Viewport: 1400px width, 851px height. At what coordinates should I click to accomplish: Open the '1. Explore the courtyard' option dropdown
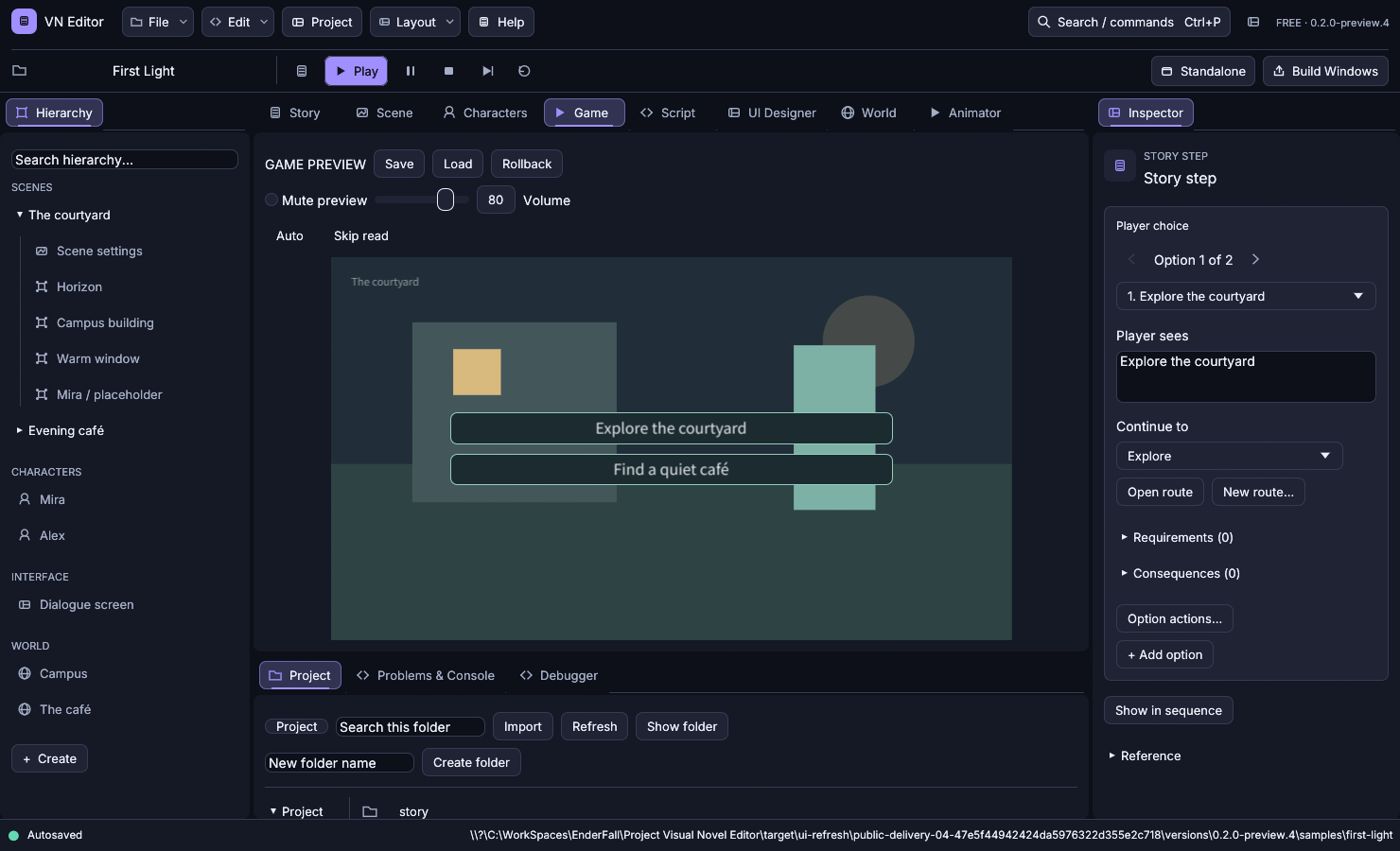click(1246, 296)
